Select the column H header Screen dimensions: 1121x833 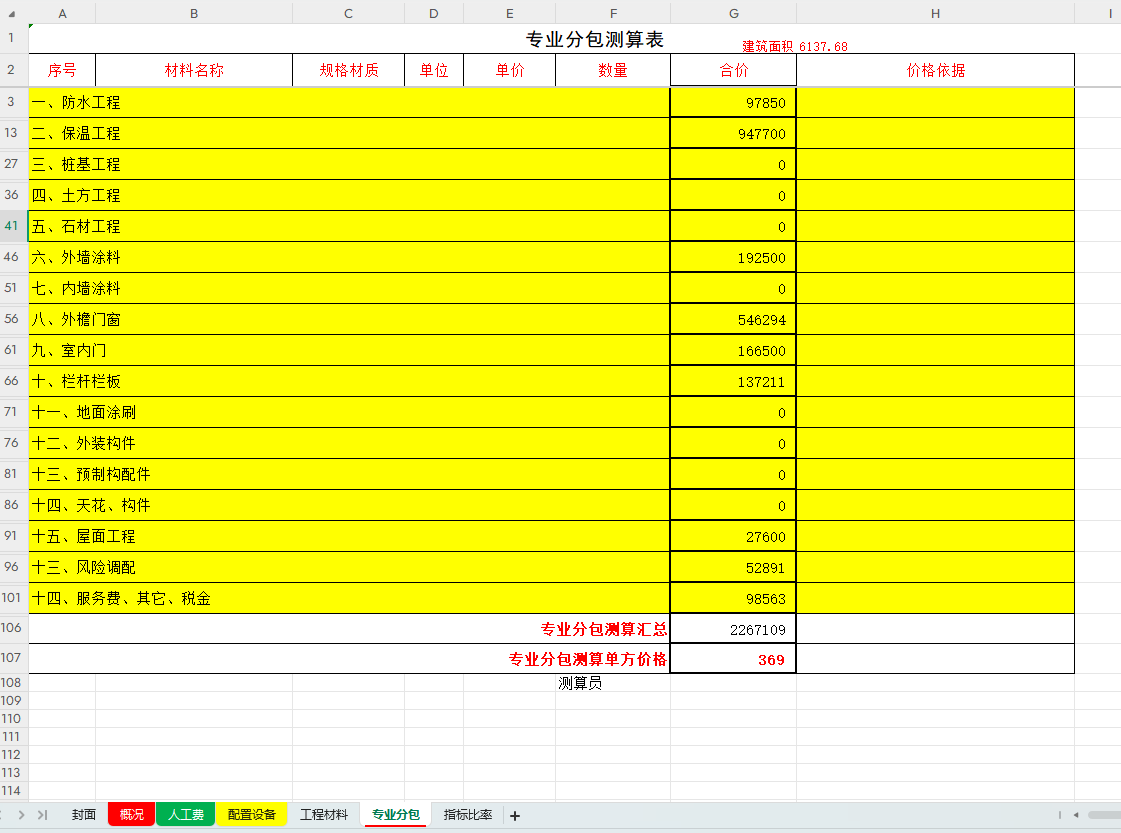935,13
